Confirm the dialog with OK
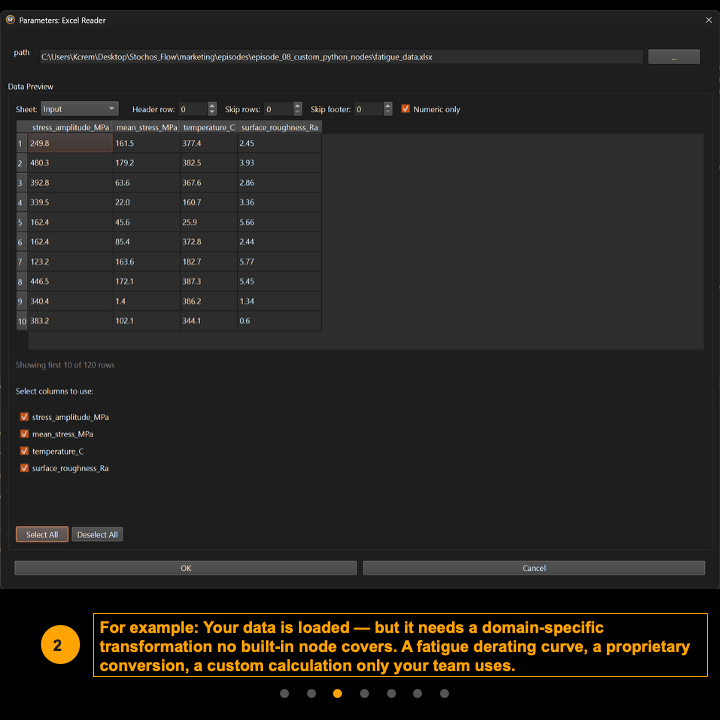Viewport: 720px width, 720px height. pyautogui.click(x=185, y=568)
